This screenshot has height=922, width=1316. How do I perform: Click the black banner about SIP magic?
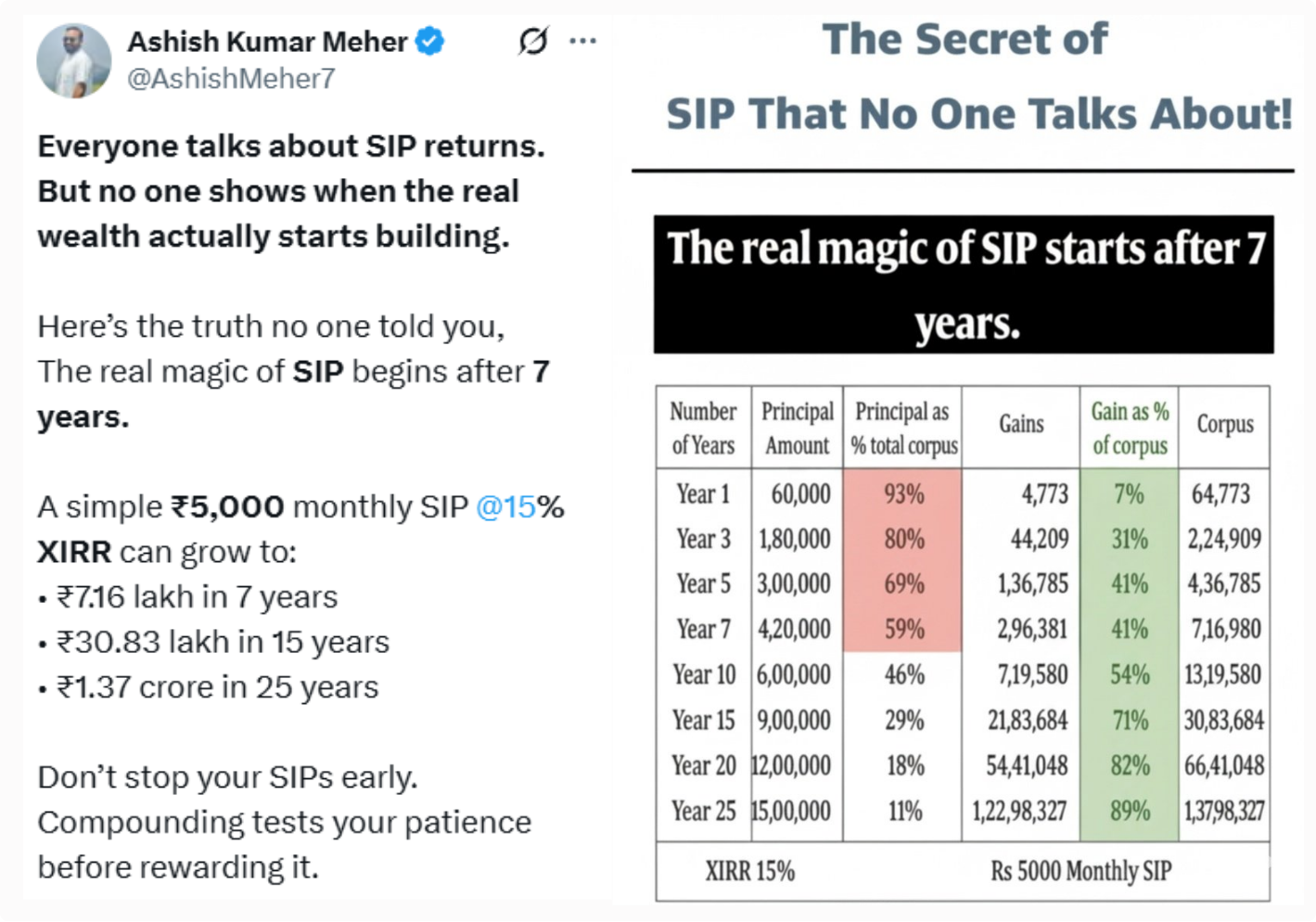(965, 285)
